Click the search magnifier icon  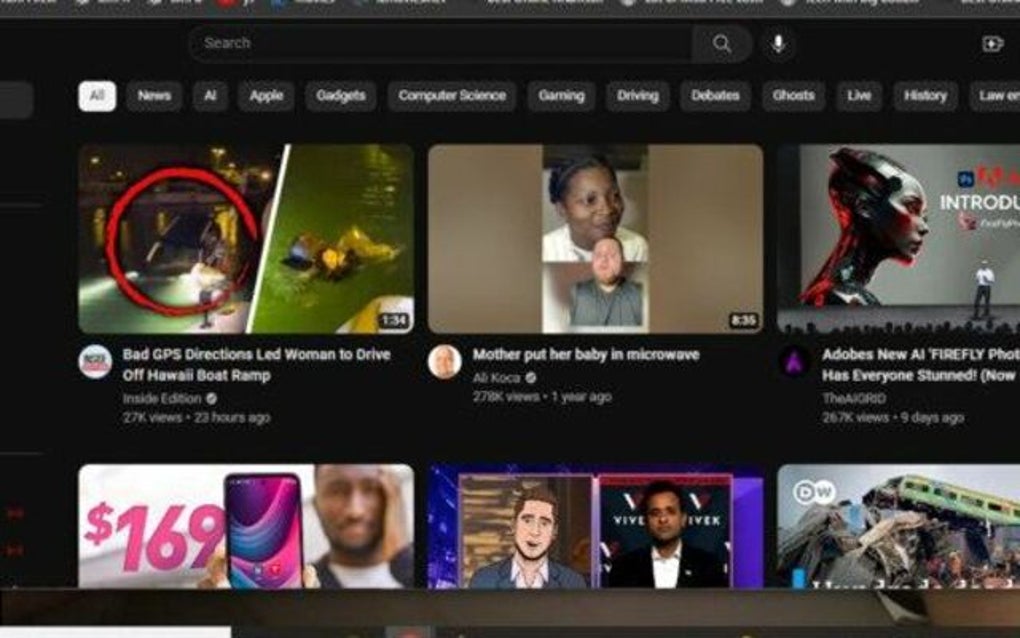(722, 43)
